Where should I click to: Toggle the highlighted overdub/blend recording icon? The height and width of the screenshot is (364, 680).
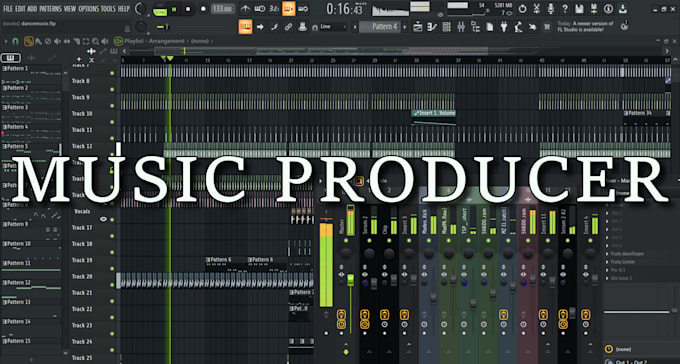(x=288, y=9)
